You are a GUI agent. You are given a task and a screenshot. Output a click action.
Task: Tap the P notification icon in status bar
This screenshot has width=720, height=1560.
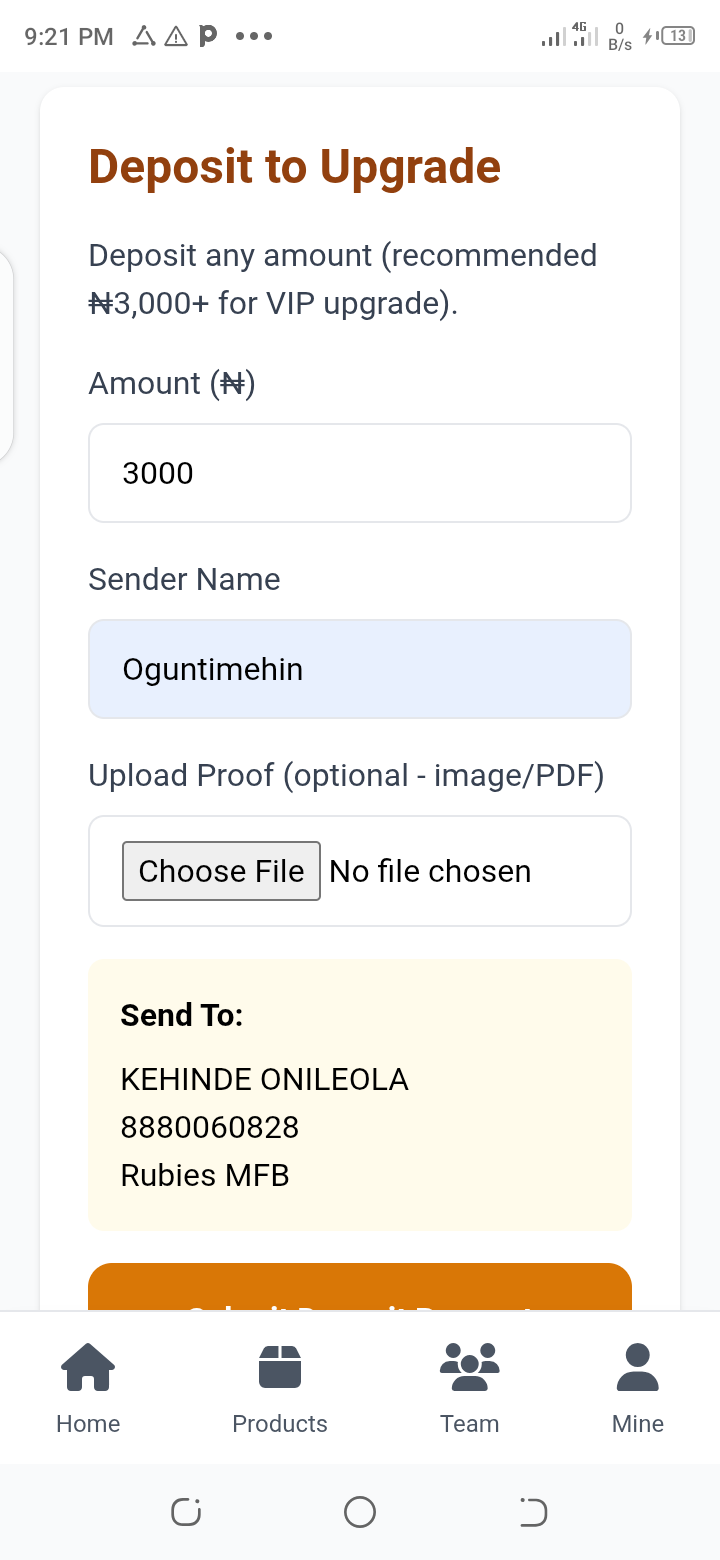point(207,37)
